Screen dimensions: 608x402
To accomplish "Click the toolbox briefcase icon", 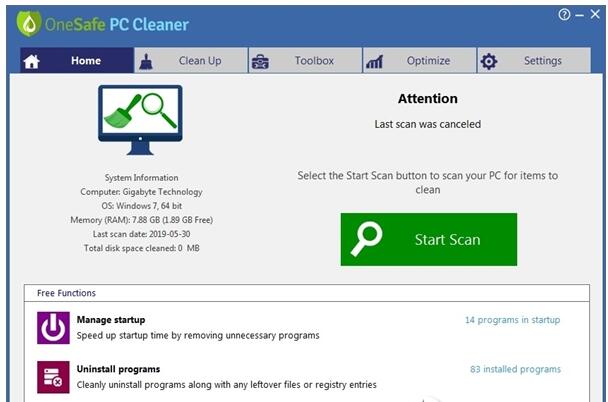I will [260, 61].
